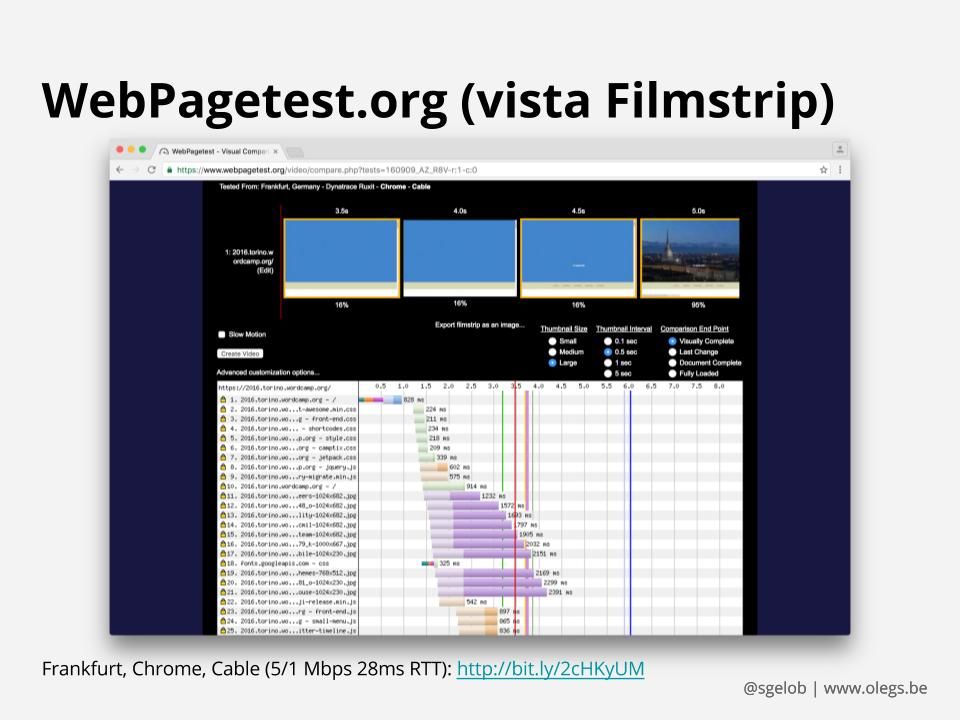
Task: Choose Document Complete end point
Action: tap(672, 362)
